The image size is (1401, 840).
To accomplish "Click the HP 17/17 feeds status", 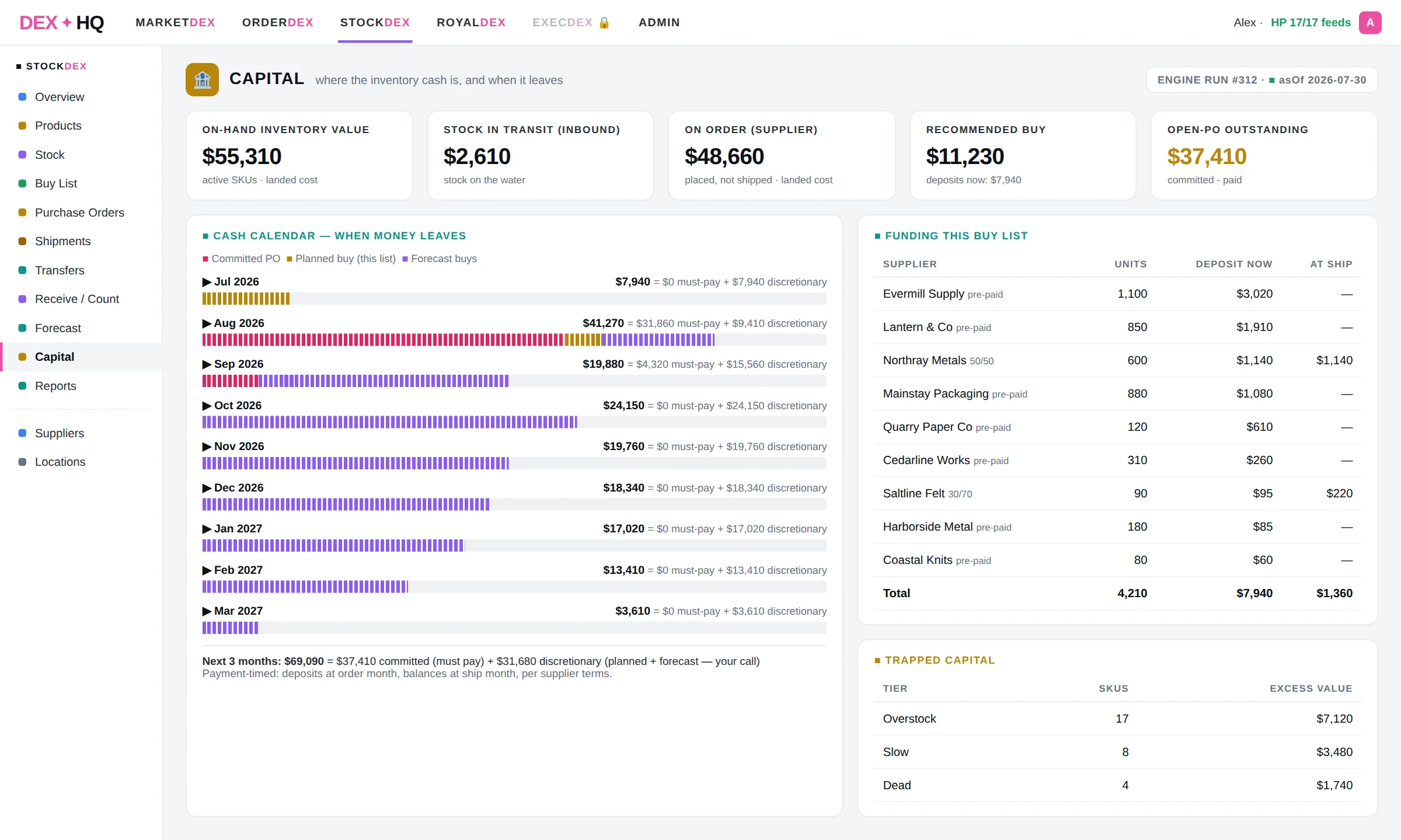I will (x=1311, y=22).
